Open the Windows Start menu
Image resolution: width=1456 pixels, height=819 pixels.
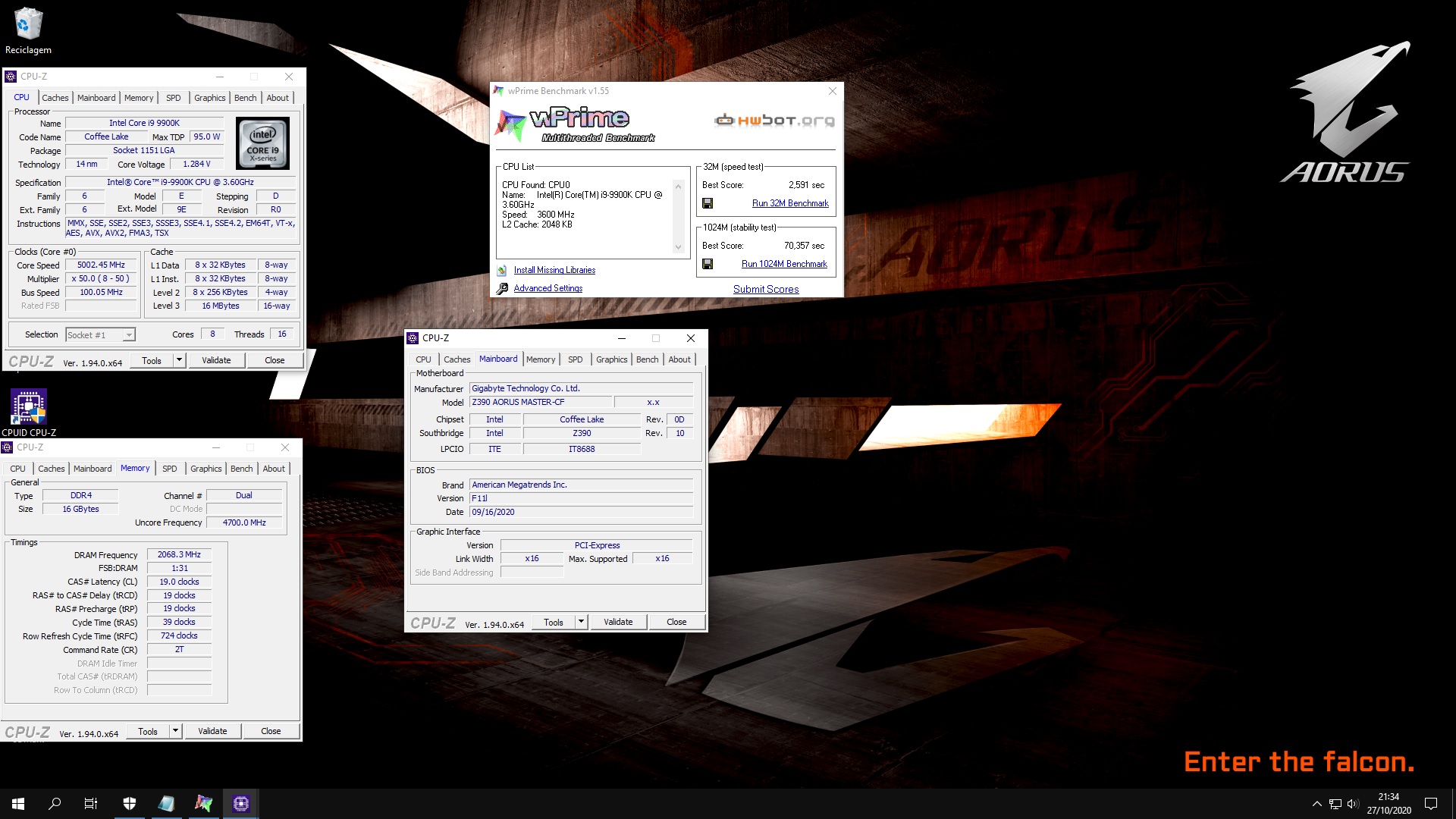coord(18,804)
